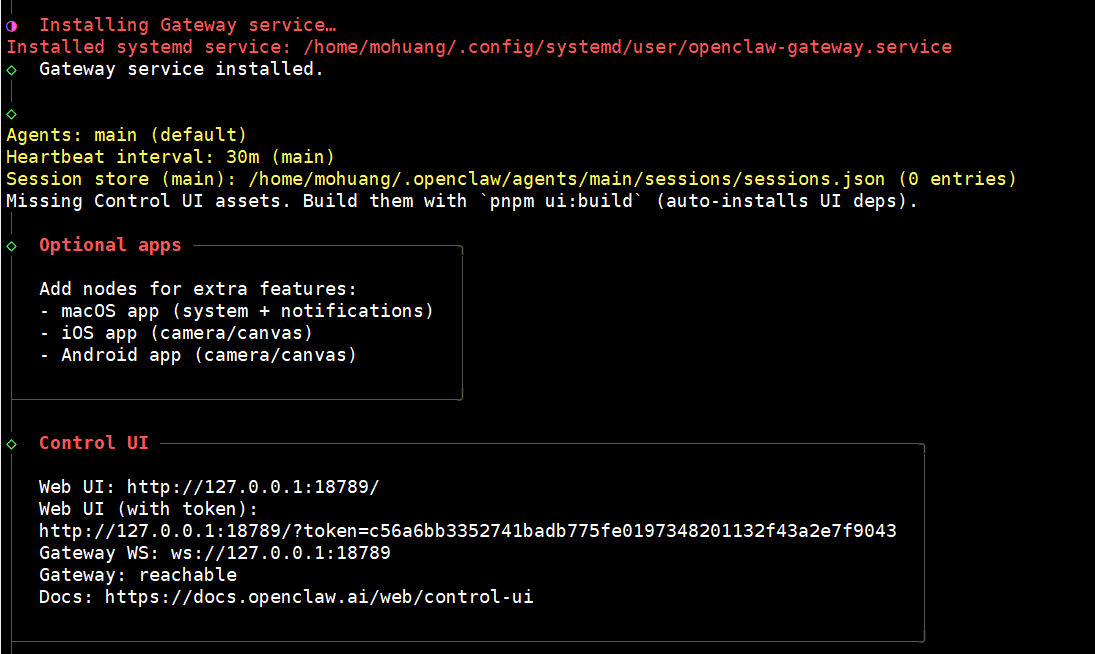
Task: Click the Agents: main (default) line
Action: (126, 135)
